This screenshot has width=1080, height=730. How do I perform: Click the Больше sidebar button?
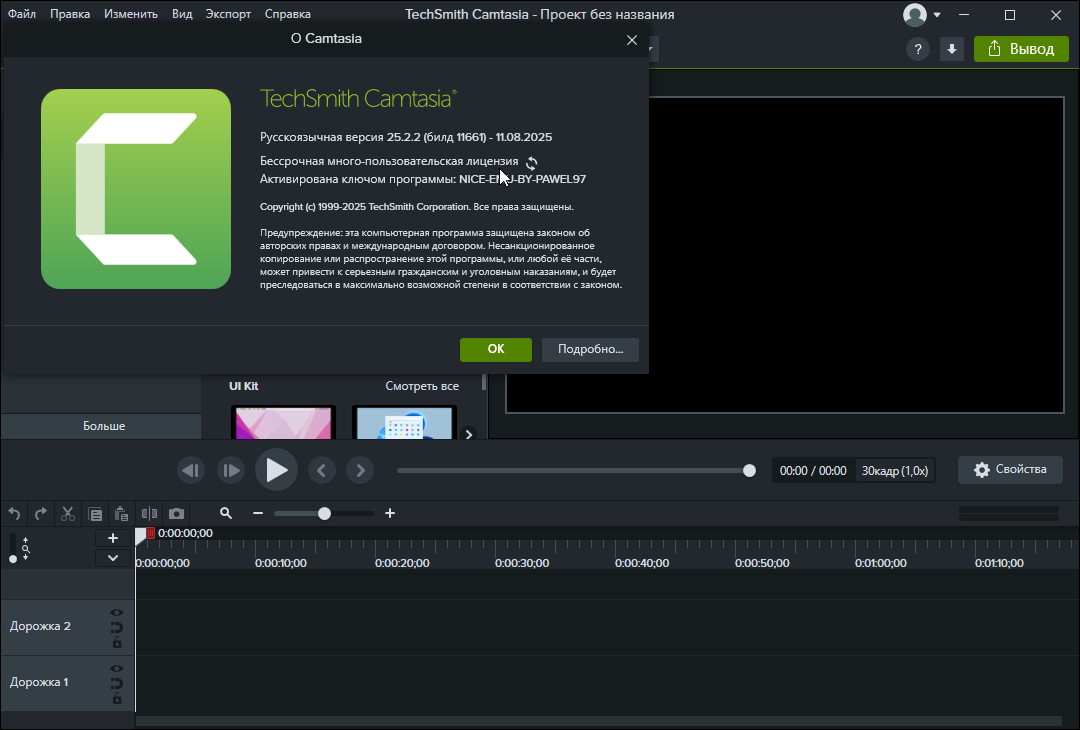tap(104, 426)
